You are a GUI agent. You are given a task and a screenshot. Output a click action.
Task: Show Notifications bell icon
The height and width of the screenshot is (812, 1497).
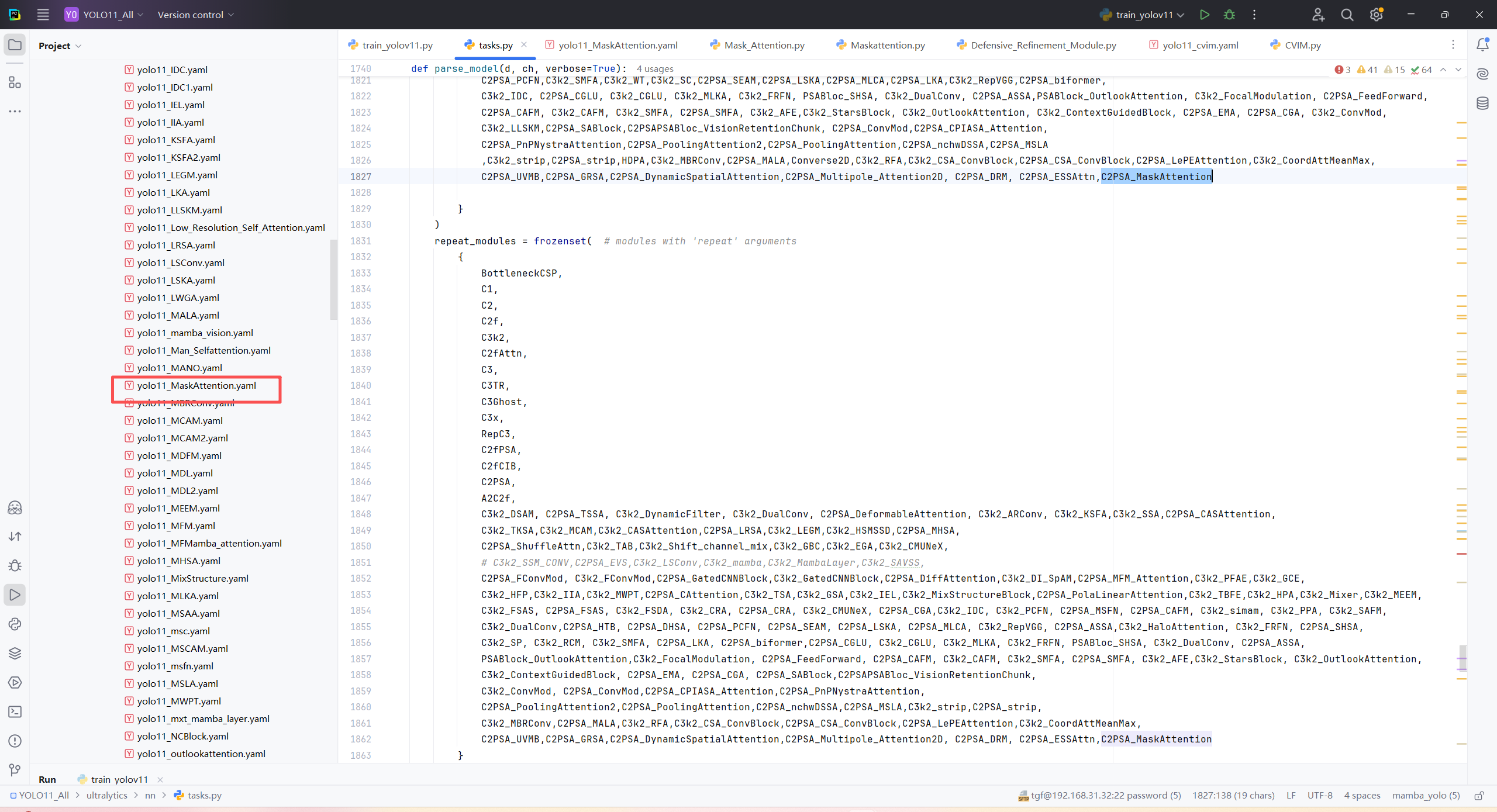[x=1482, y=44]
